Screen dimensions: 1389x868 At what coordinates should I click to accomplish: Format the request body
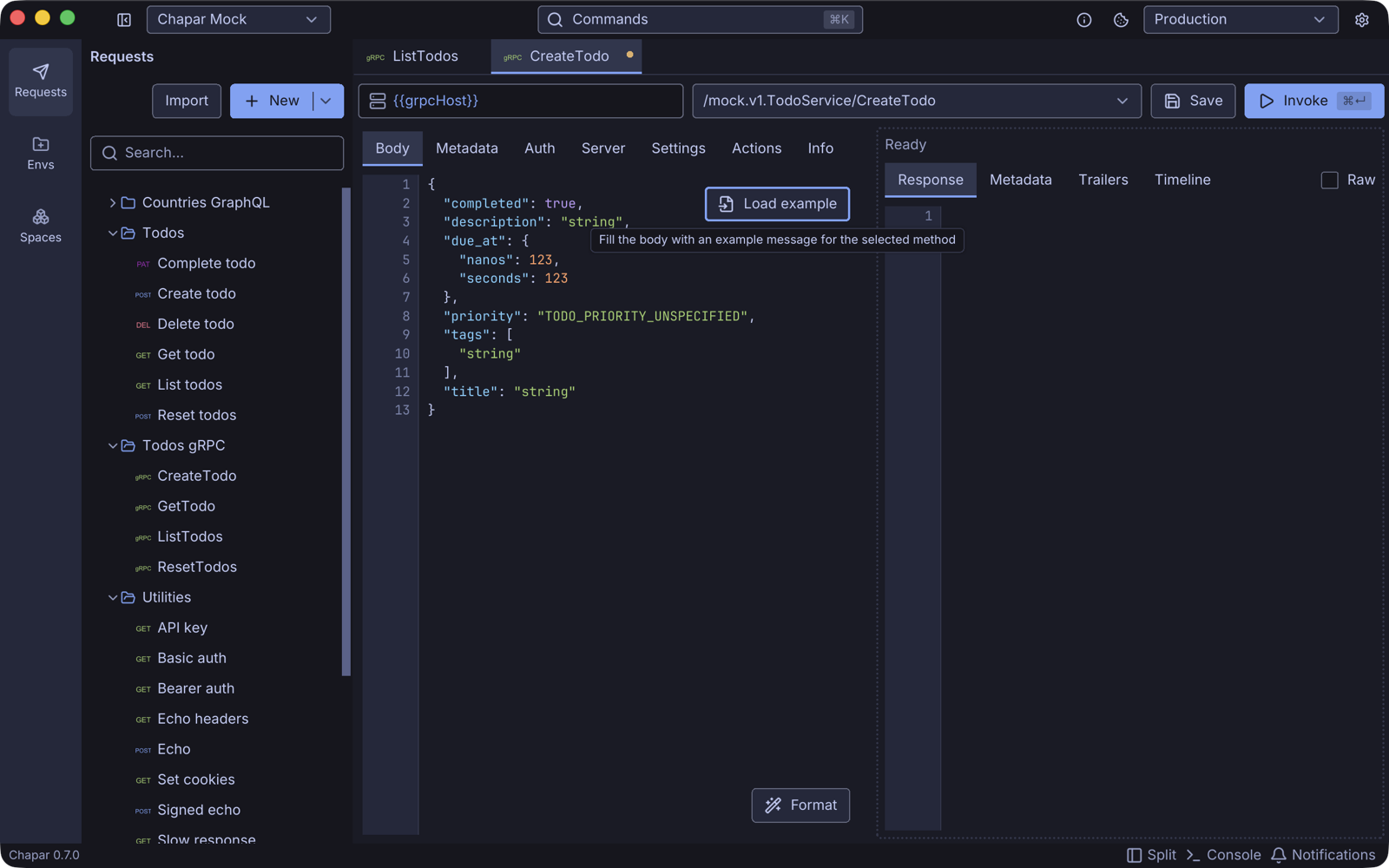pyautogui.click(x=800, y=806)
